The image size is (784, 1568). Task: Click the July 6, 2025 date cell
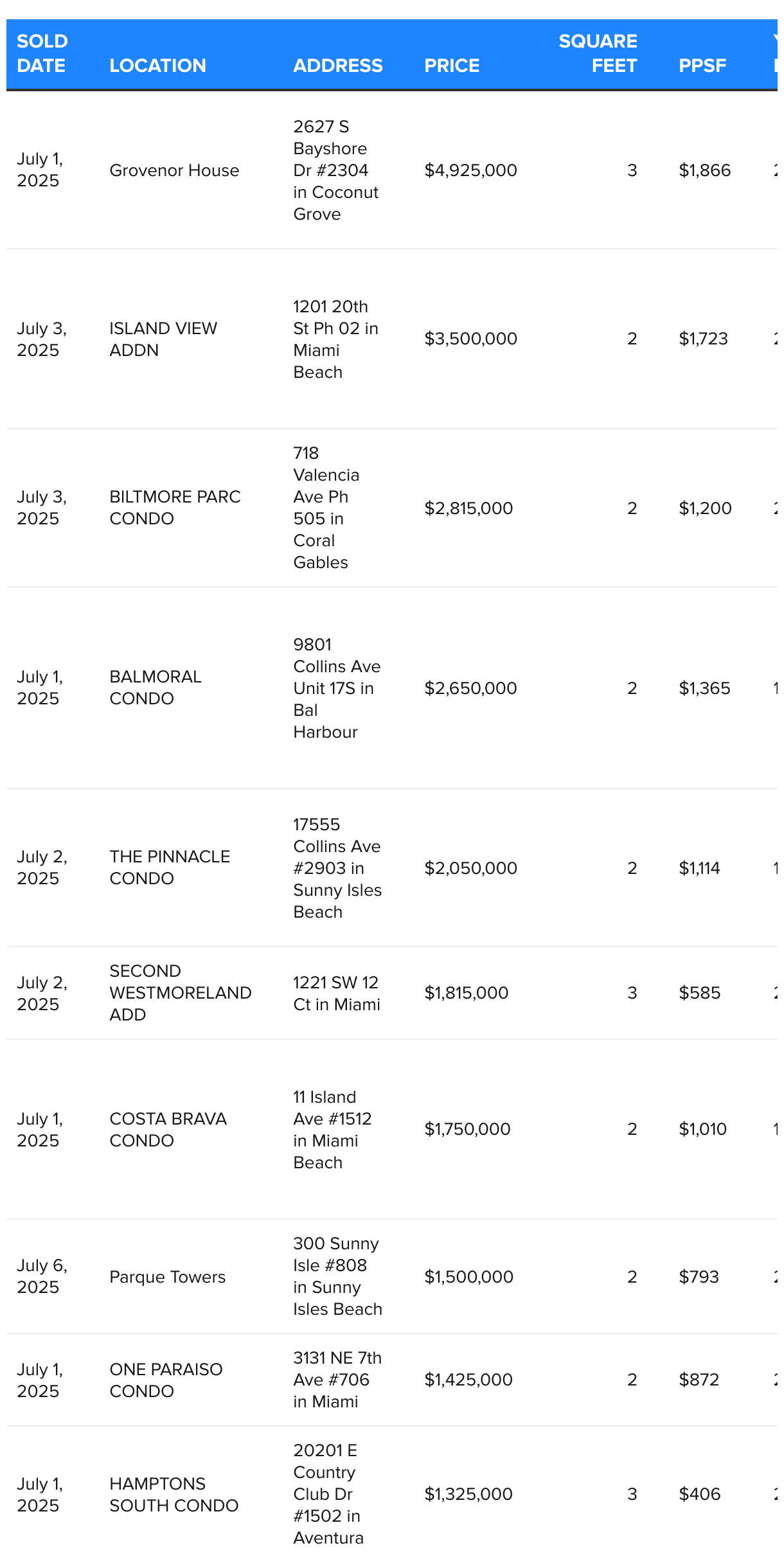click(x=42, y=1276)
